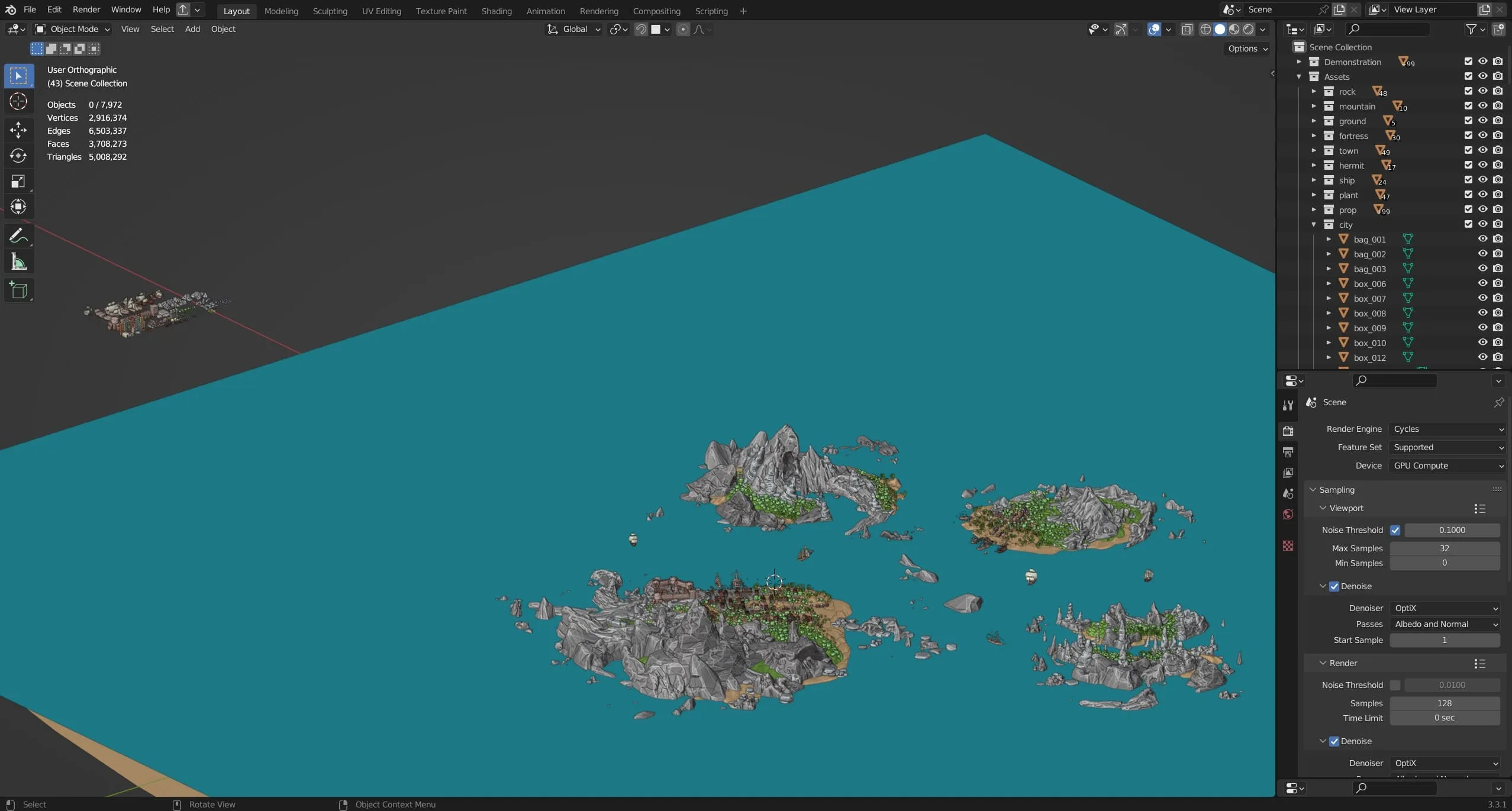The width and height of the screenshot is (1512, 811).
Task: Activate the Annotate tool
Action: (x=18, y=235)
